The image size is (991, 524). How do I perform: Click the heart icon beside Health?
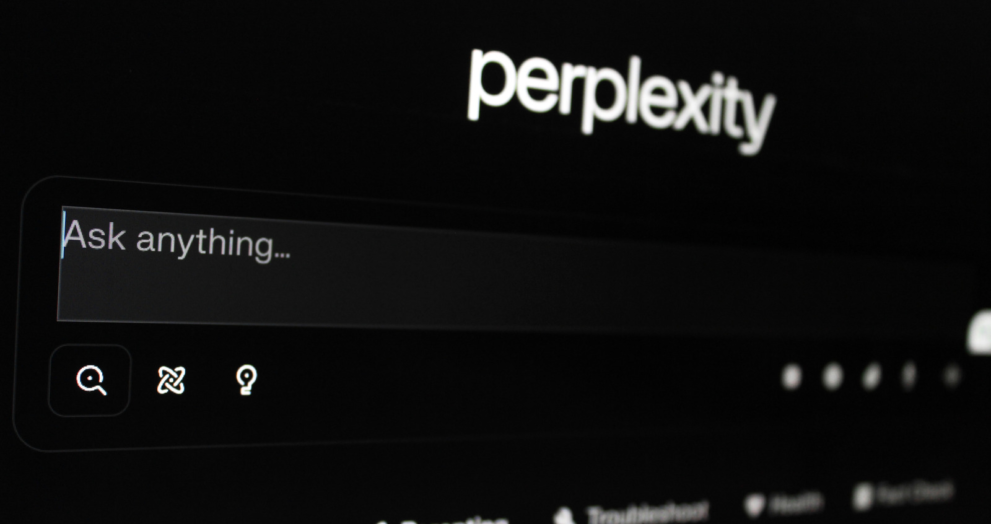pyautogui.click(x=754, y=506)
